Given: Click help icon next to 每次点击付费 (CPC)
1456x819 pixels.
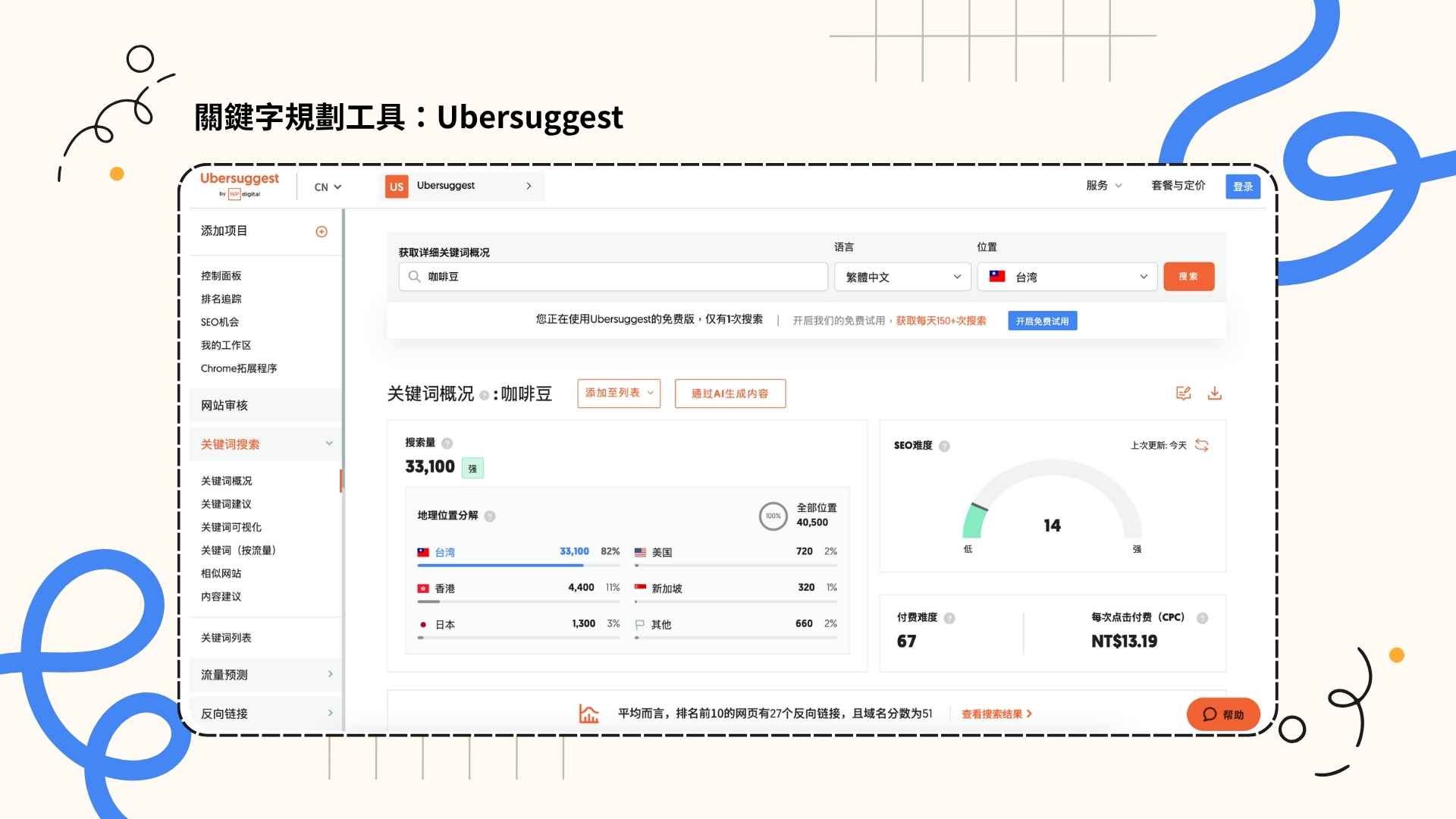Looking at the screenshot, I should tap(1202, 618).
